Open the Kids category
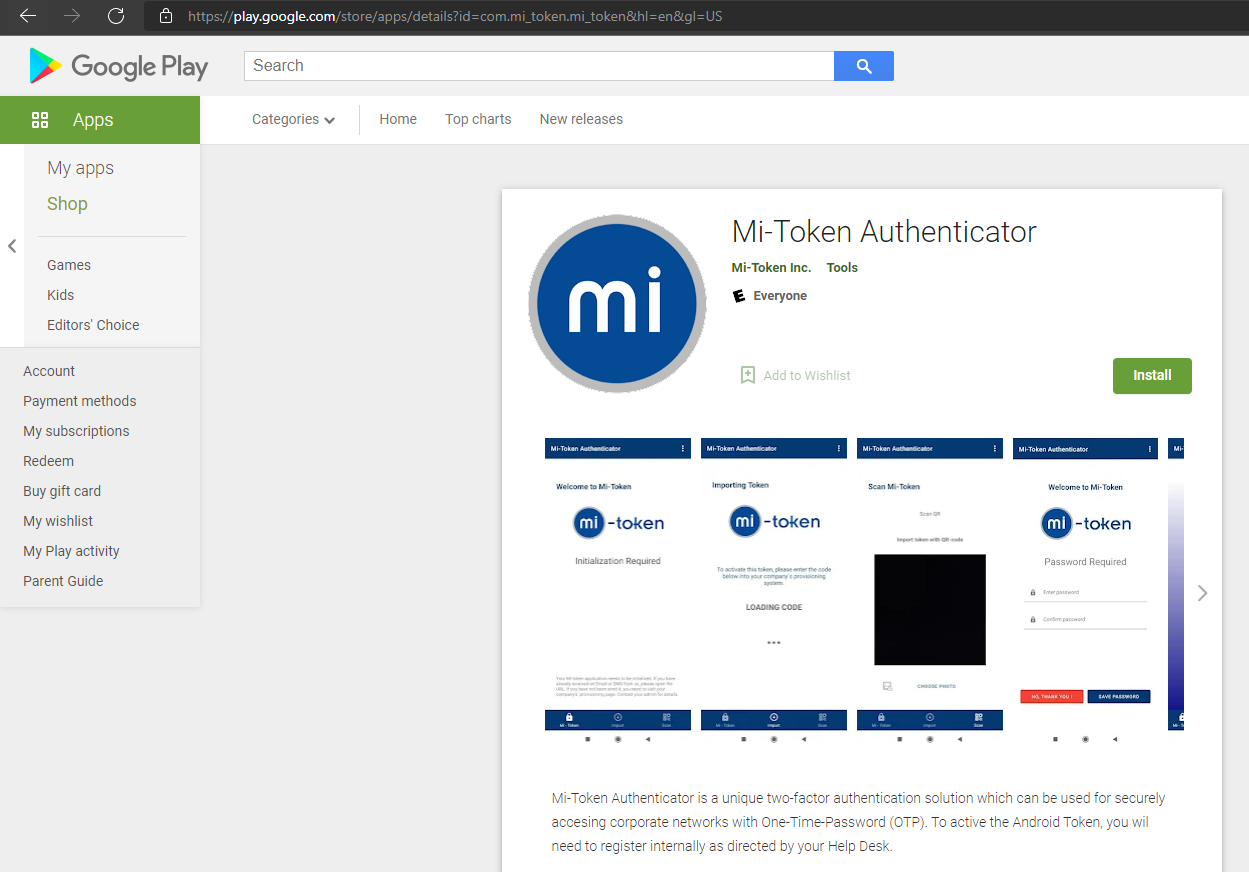The width and height of the screenshot is (1249, 872). [61, 295]
